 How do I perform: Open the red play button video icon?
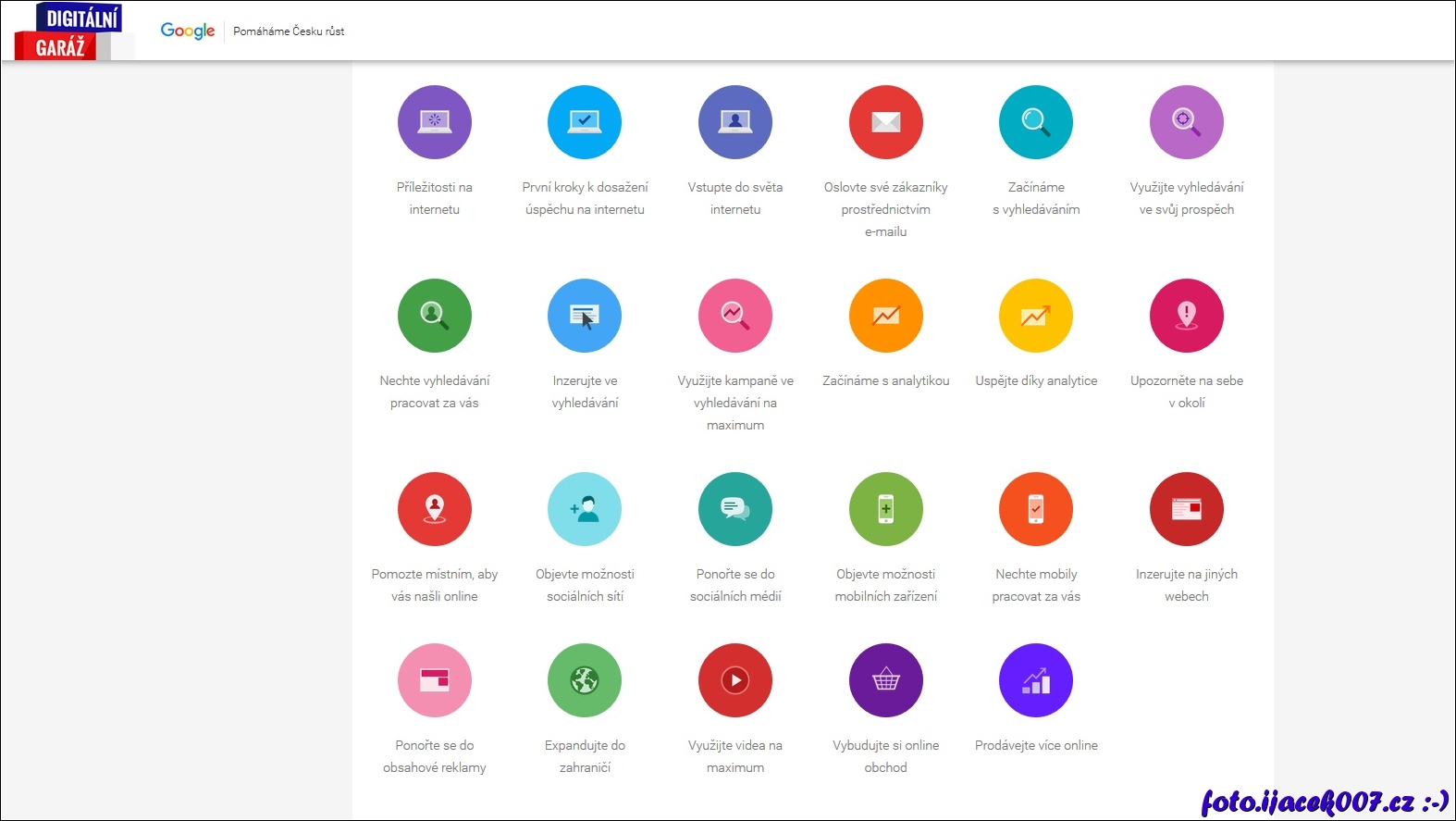(734, 680)
